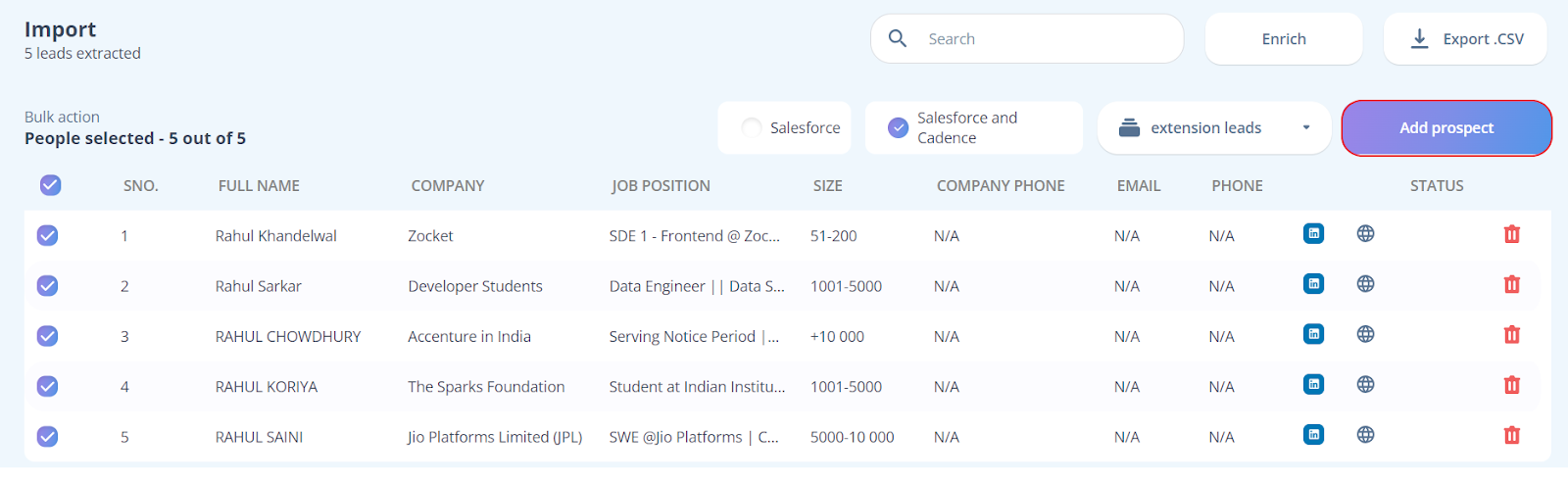Click the Accenture in India cell
Image resolution: width=1568 pixels, height=481 pixels.
click(x=469, y=336)
